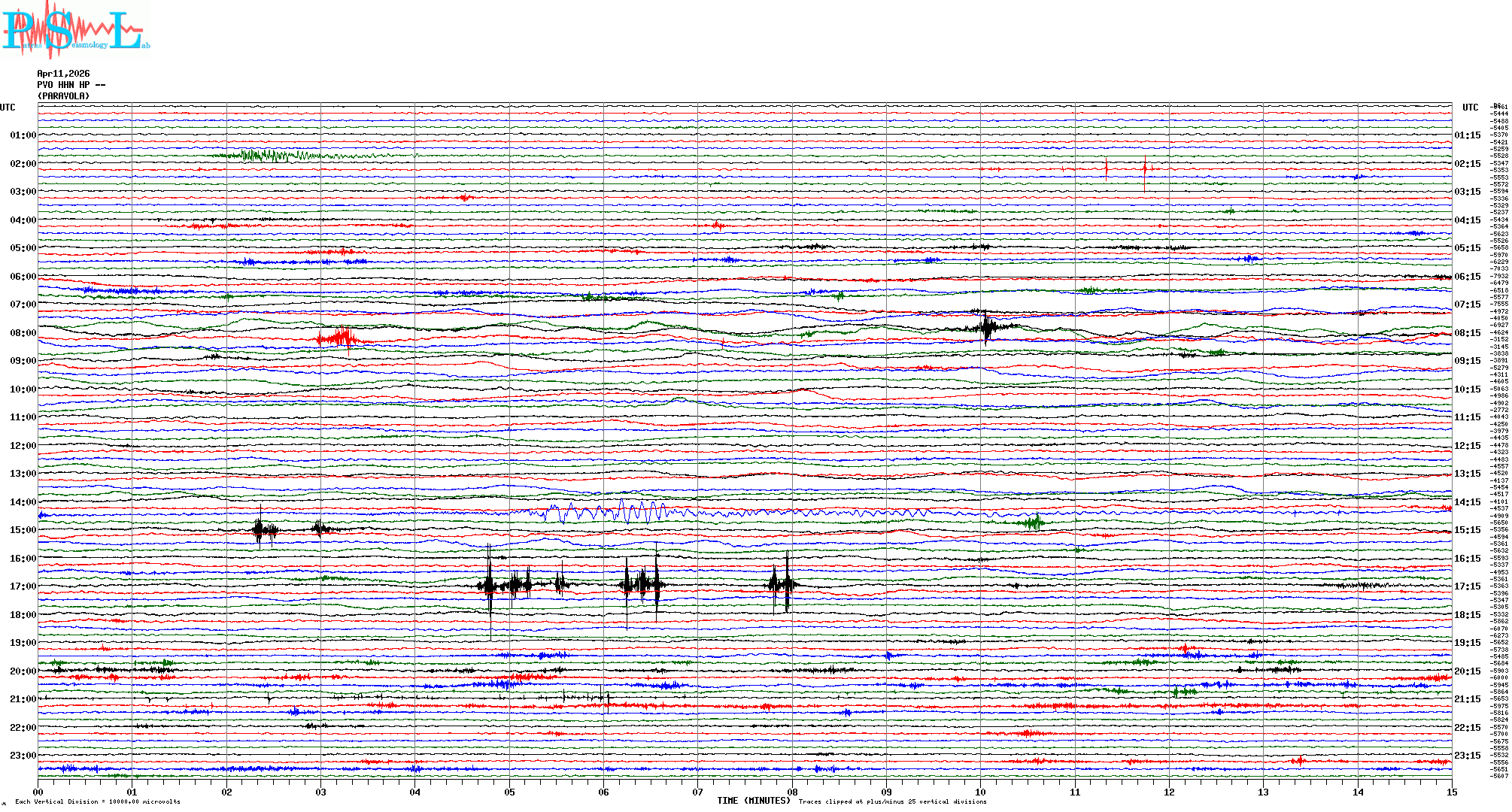Click the 23:15 time label on right
This screenshot has height=812, width=1512.
[1467, 756]
